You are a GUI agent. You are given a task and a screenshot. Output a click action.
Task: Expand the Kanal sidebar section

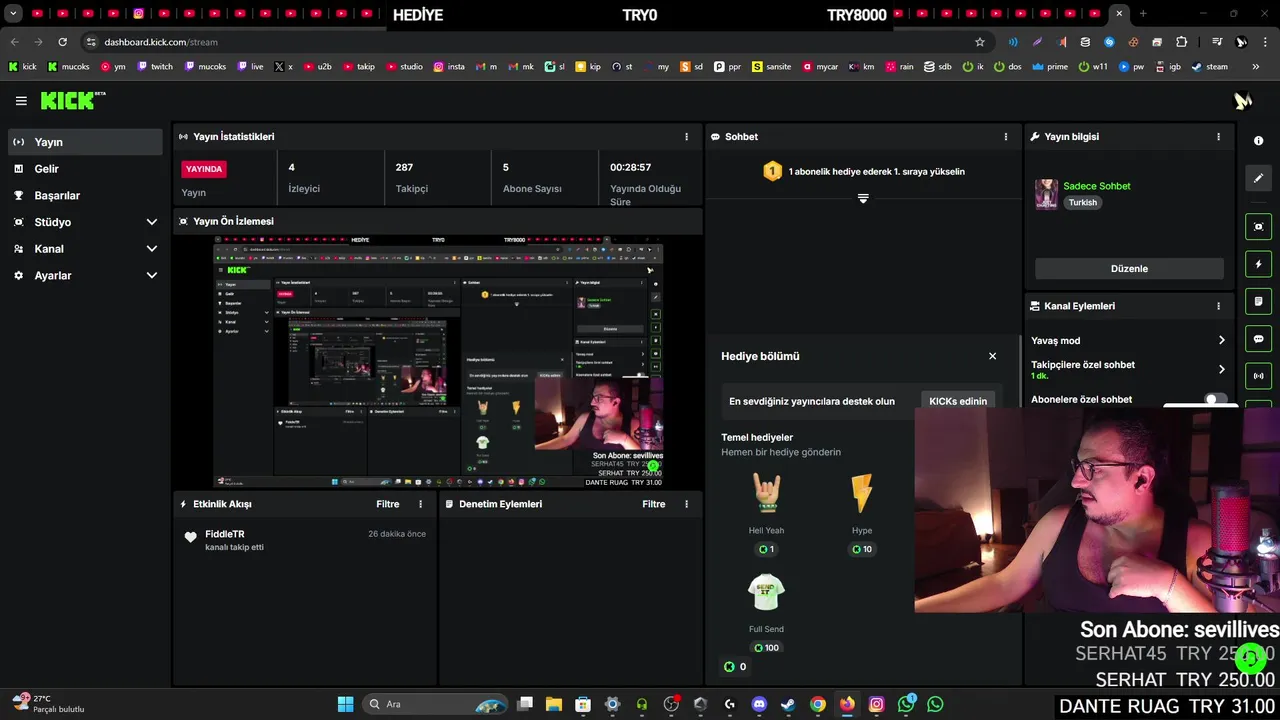[85, 249]
